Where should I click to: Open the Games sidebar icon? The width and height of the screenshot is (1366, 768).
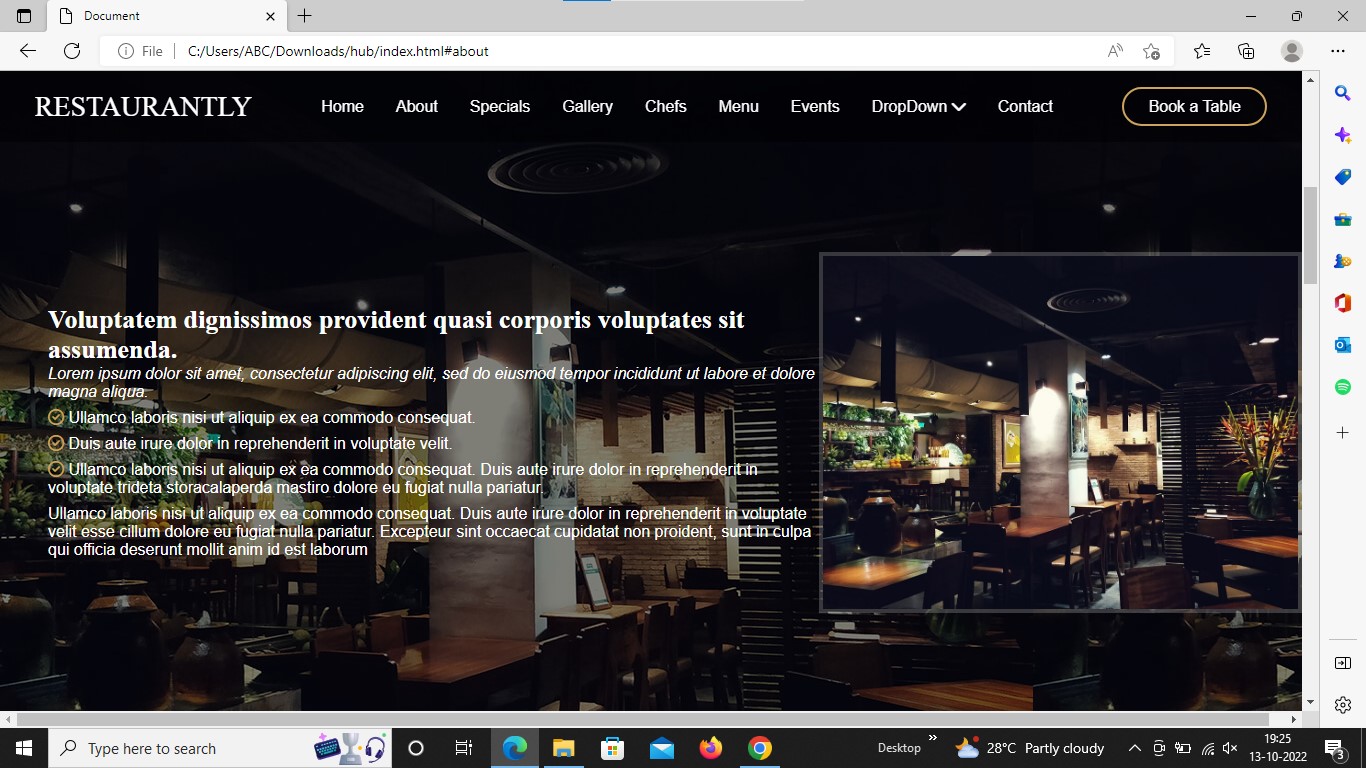click(x=1343, y=261)
